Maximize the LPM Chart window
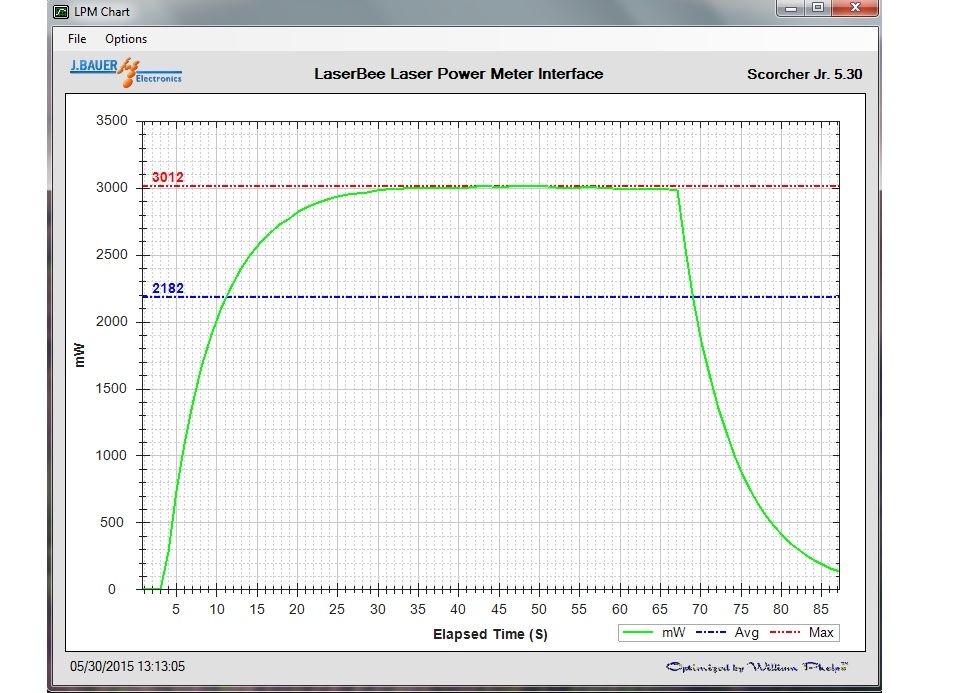 [x=818, y=8]
